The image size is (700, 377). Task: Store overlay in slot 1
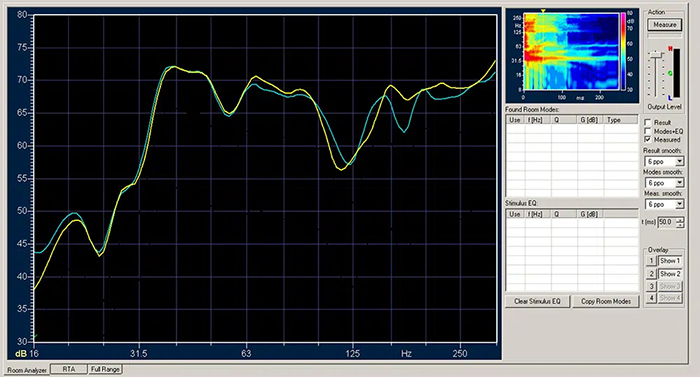click(650, 261)
